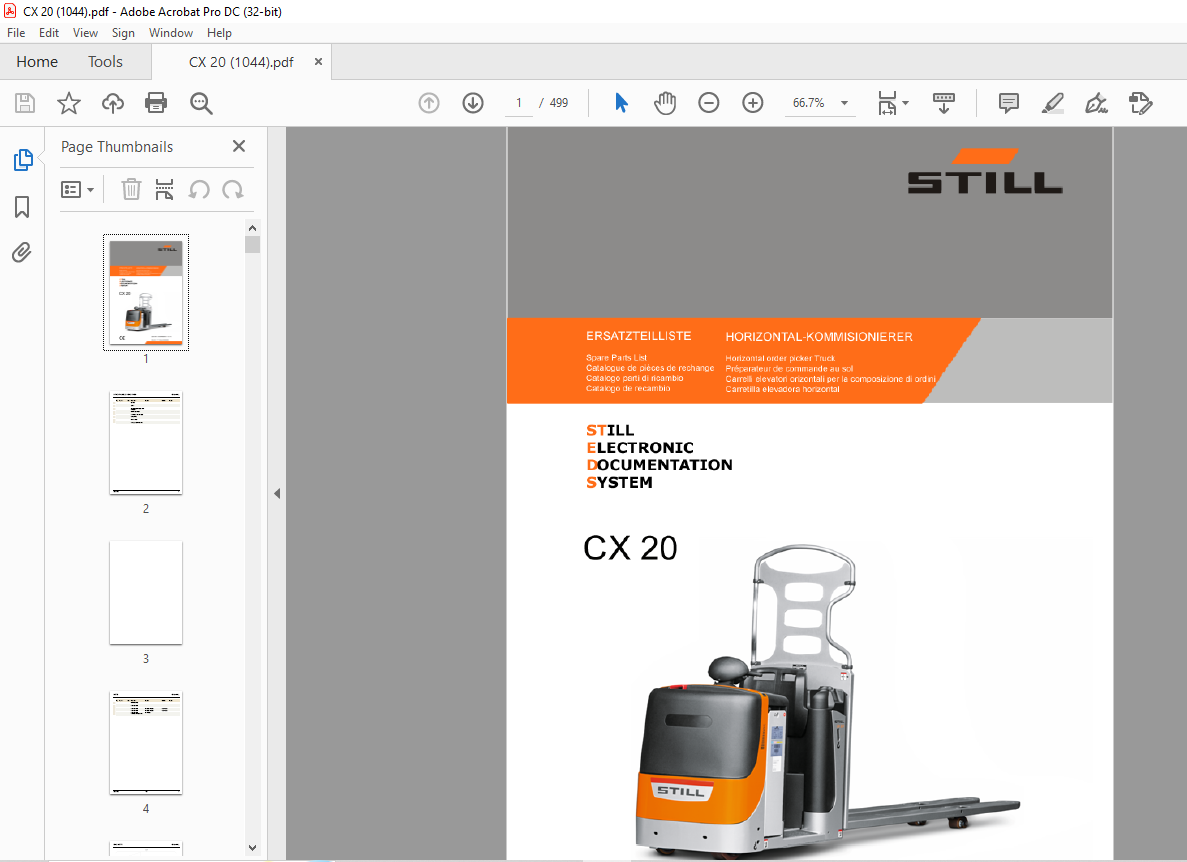Open the Help menu
This screenshot has width=1187, height=862.
point(219,33)
